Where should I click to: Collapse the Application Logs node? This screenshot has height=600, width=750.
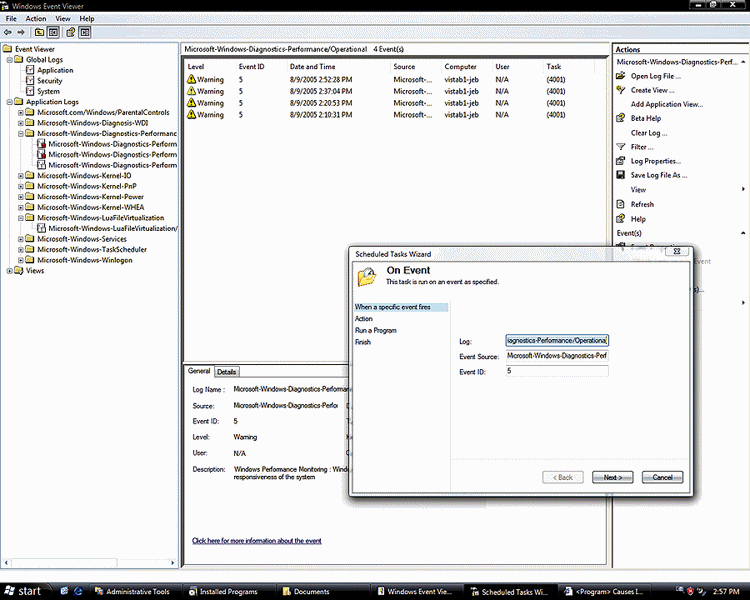(x=9, y=102)
